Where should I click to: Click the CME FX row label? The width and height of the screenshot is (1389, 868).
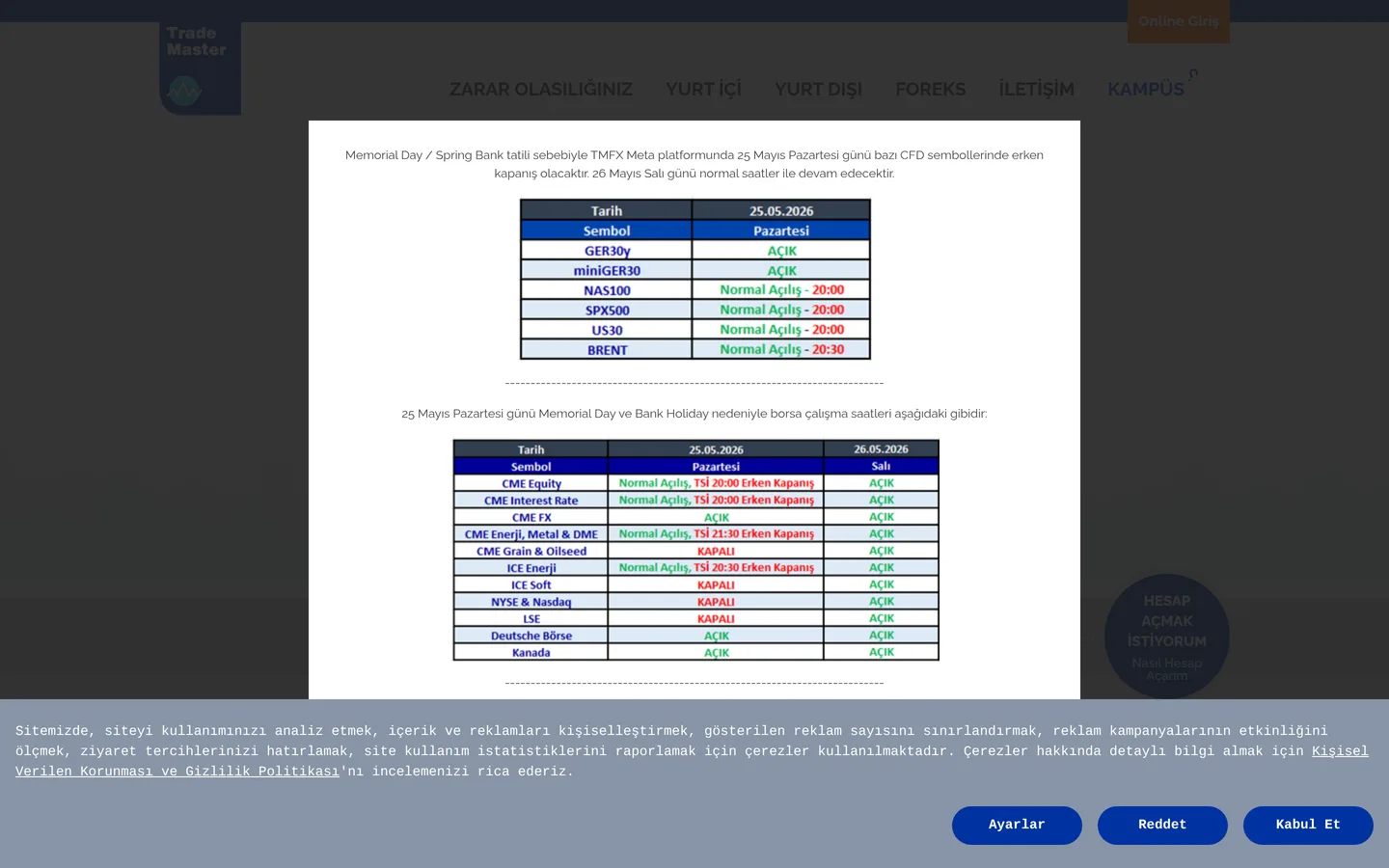pos(531,518)
